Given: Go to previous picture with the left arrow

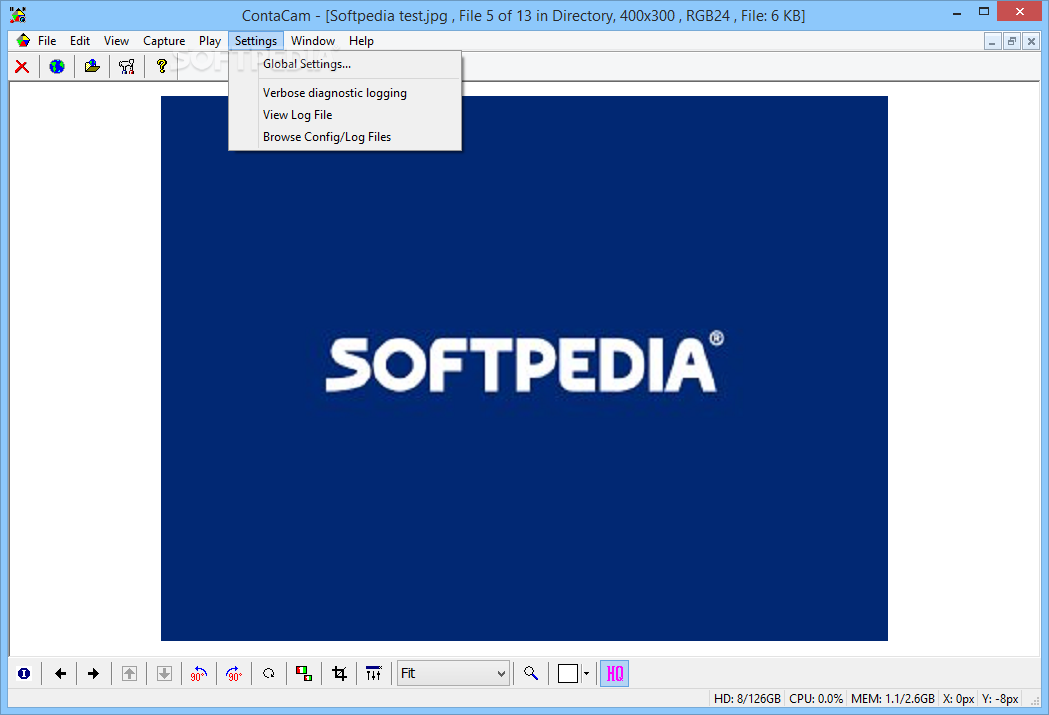Looking at the screenshot, I should click(60, 674).
